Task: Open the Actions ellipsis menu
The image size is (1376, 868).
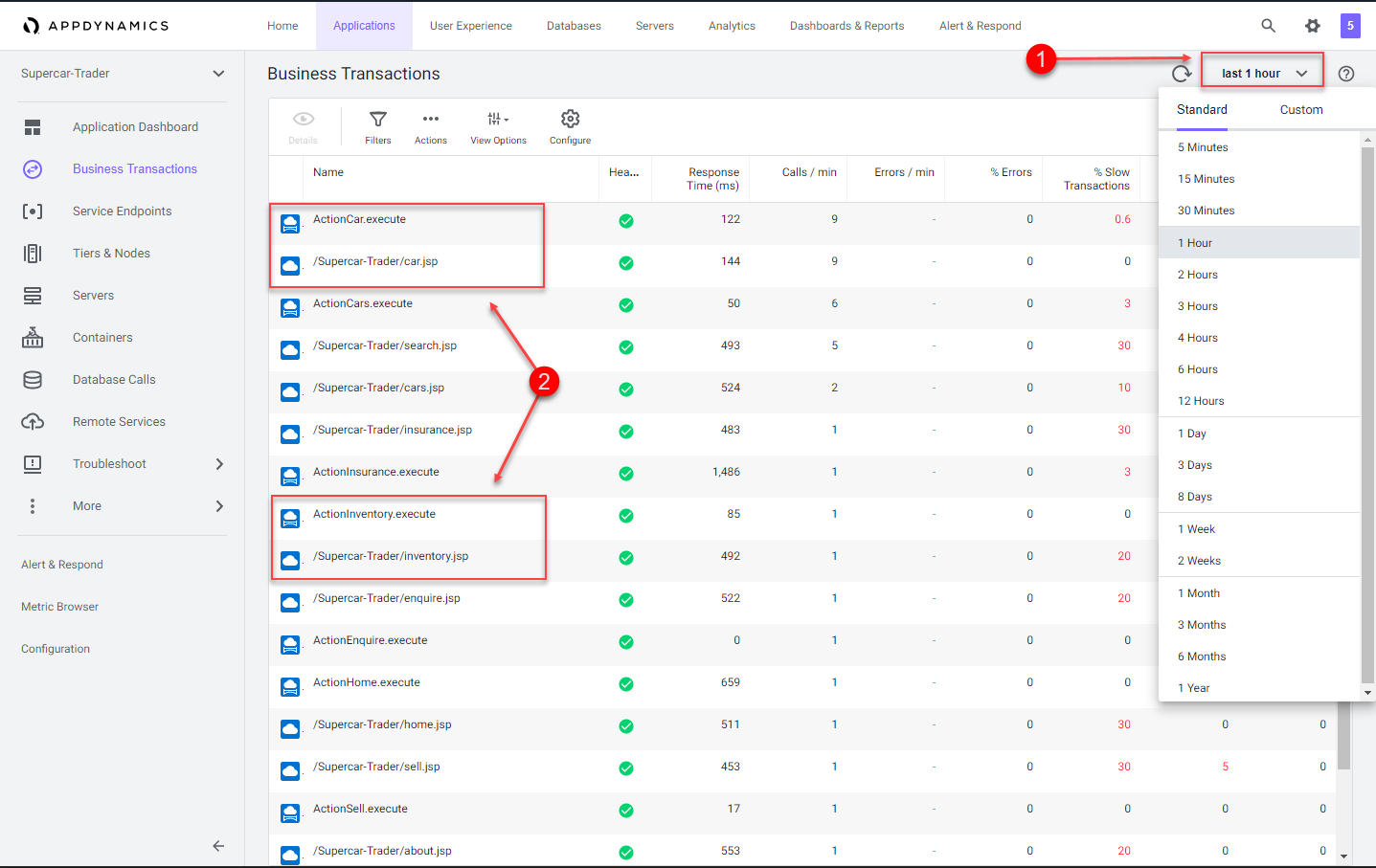Action: [431, 119]
